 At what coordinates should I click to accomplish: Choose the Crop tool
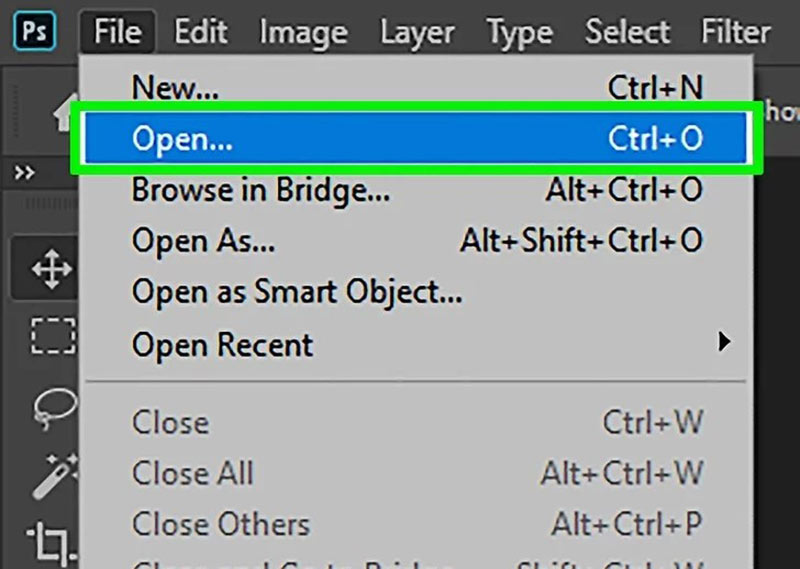point(47,541)
